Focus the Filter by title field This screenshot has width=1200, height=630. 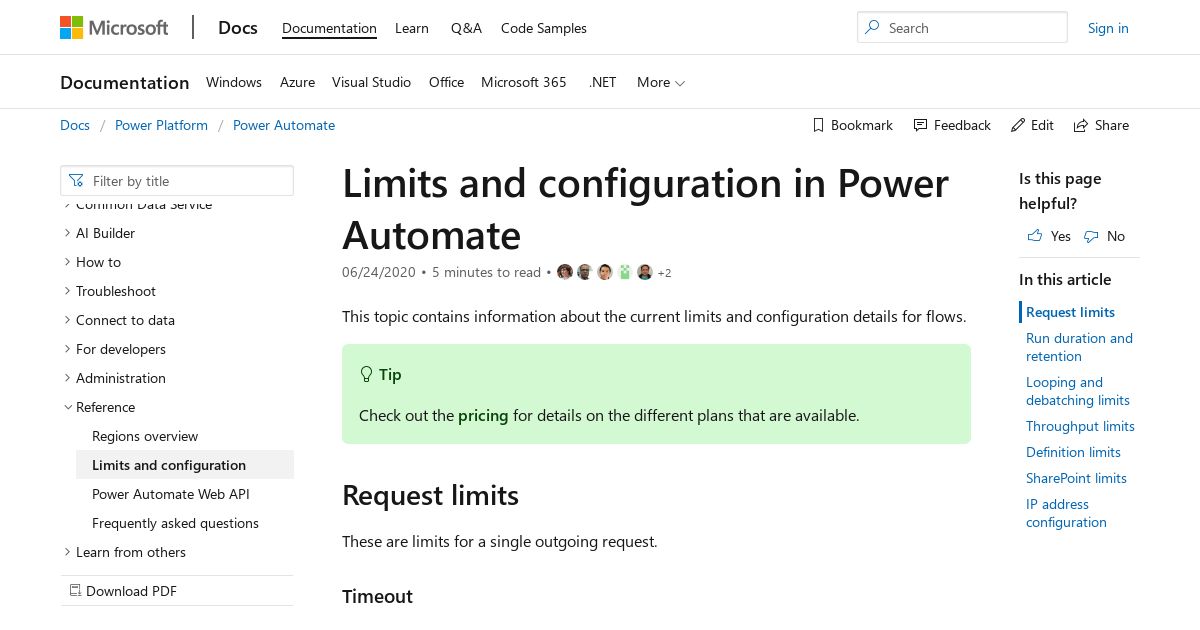pos(177,181)
